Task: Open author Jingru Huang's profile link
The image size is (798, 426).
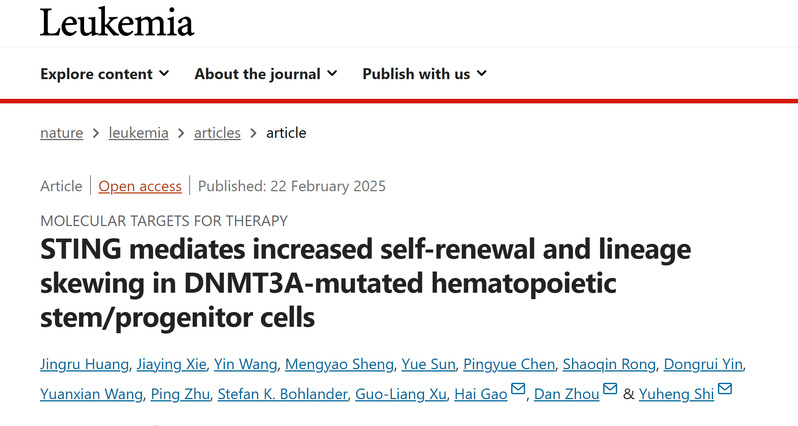Action: click(84, 364)
